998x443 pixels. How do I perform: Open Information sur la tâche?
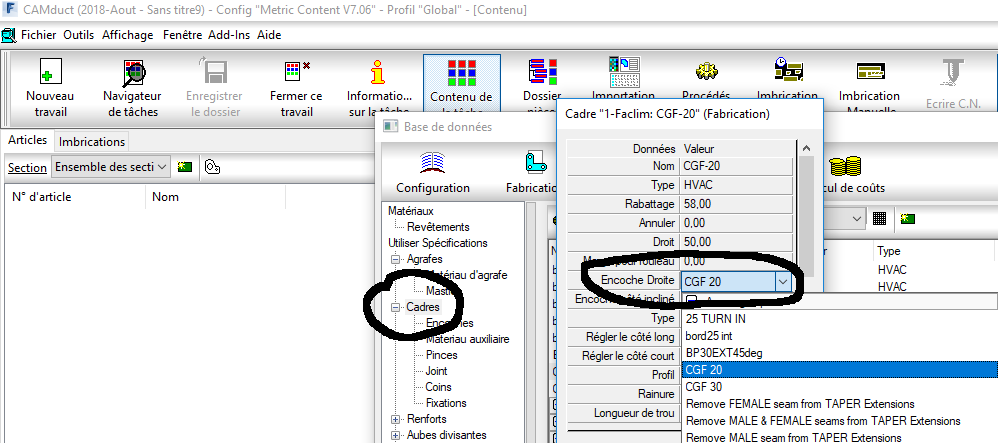point(379,72)
